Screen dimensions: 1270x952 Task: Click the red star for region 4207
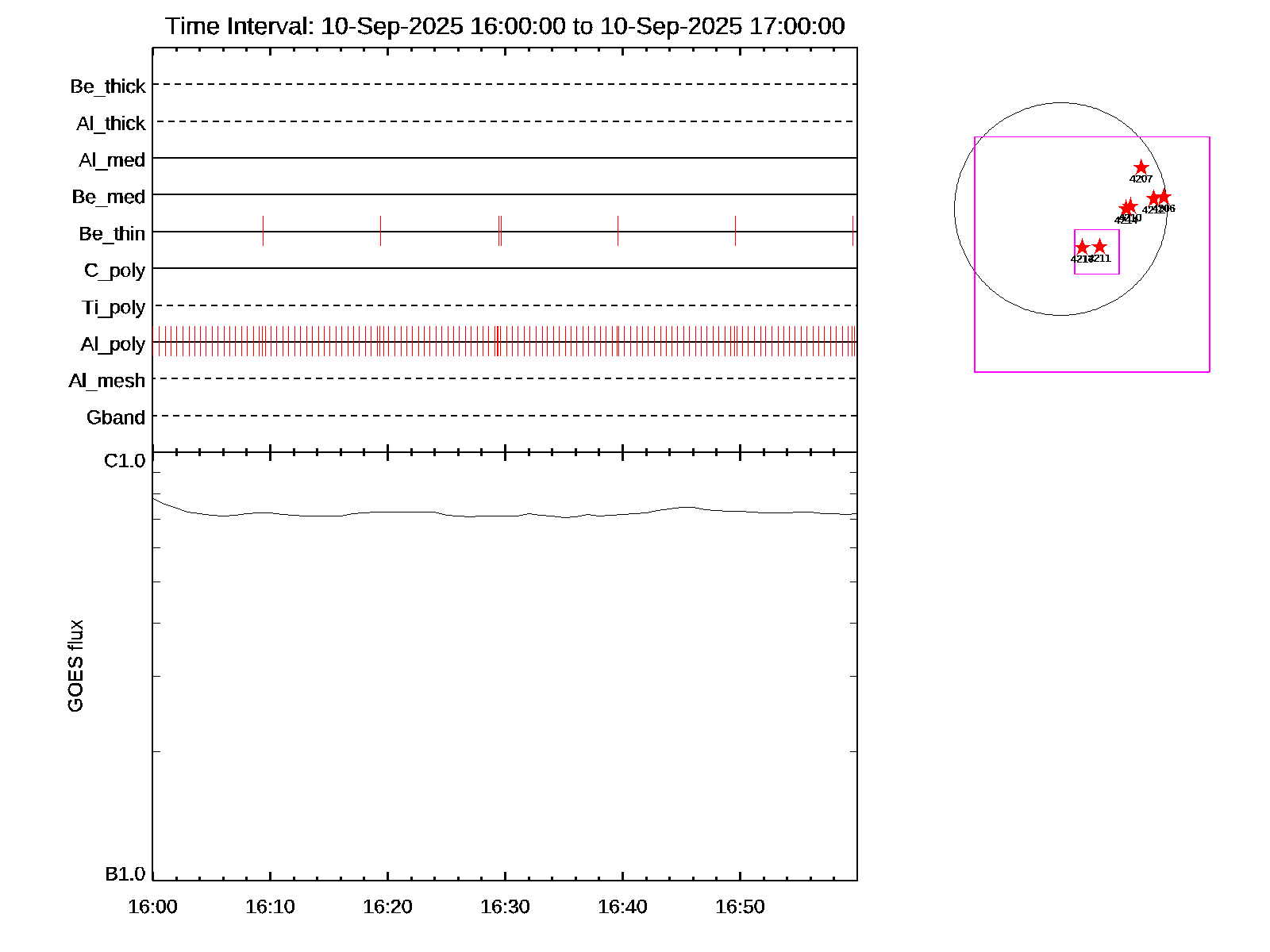coord(1141,167)
